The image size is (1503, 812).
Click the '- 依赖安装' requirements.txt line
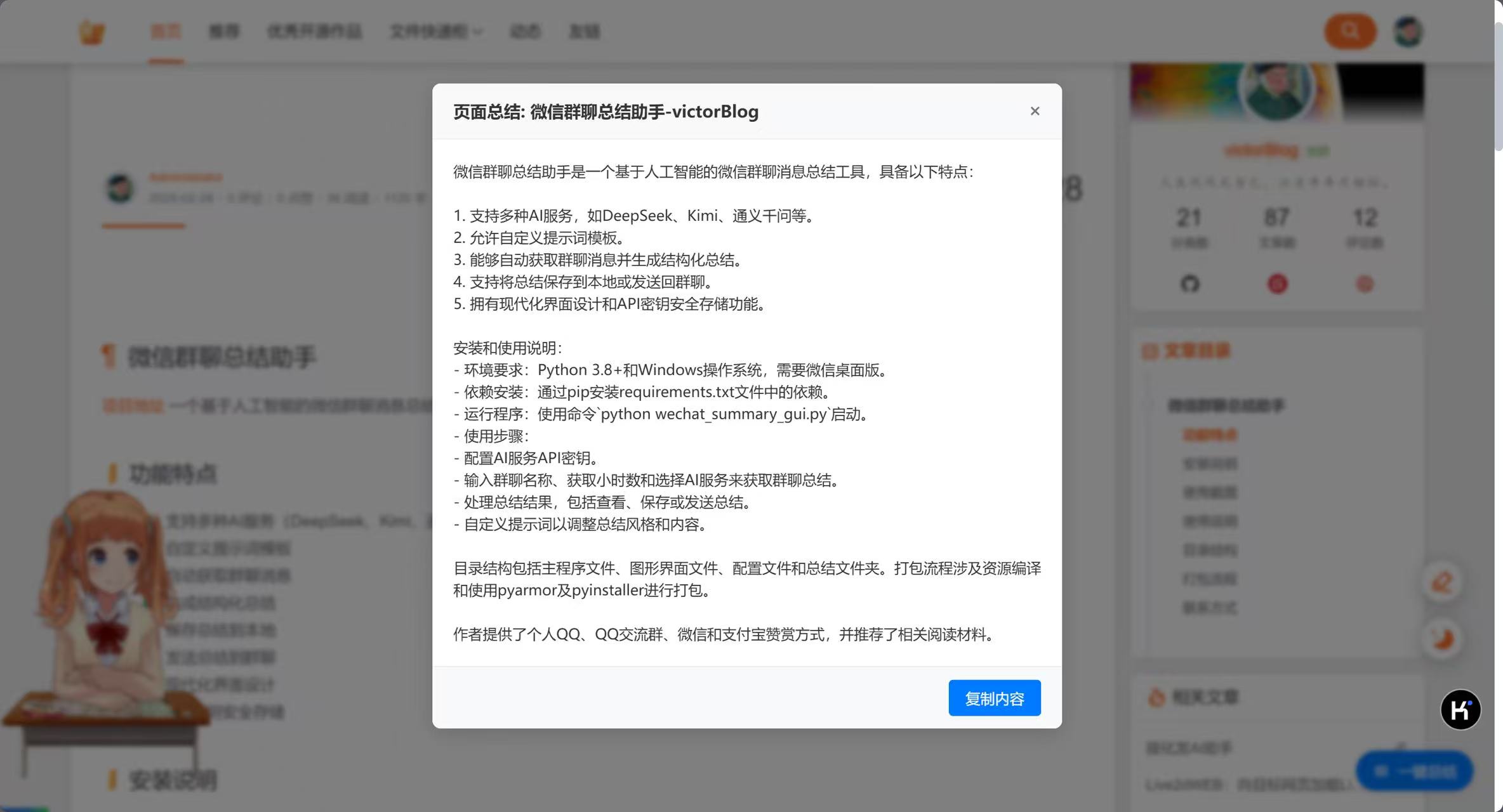coord(643,392)
